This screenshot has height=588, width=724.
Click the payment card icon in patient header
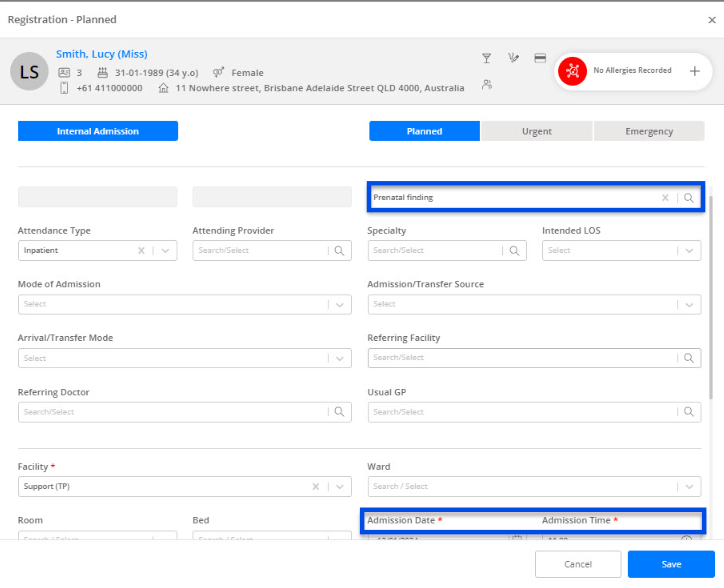tap(540, 58)
